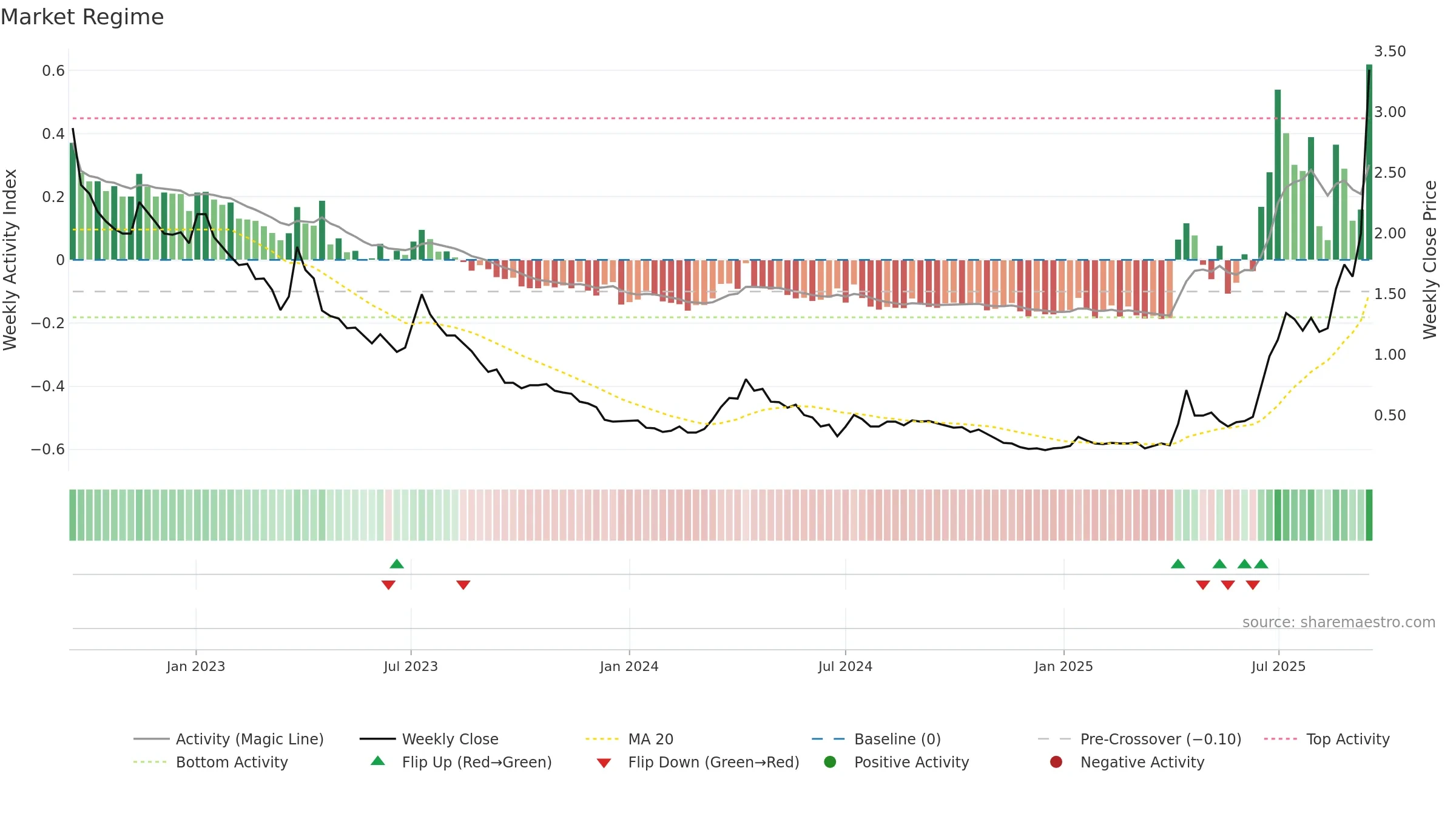Toggle the Flip Down (Green→Red) legend entry

click(x=698, y=762)
